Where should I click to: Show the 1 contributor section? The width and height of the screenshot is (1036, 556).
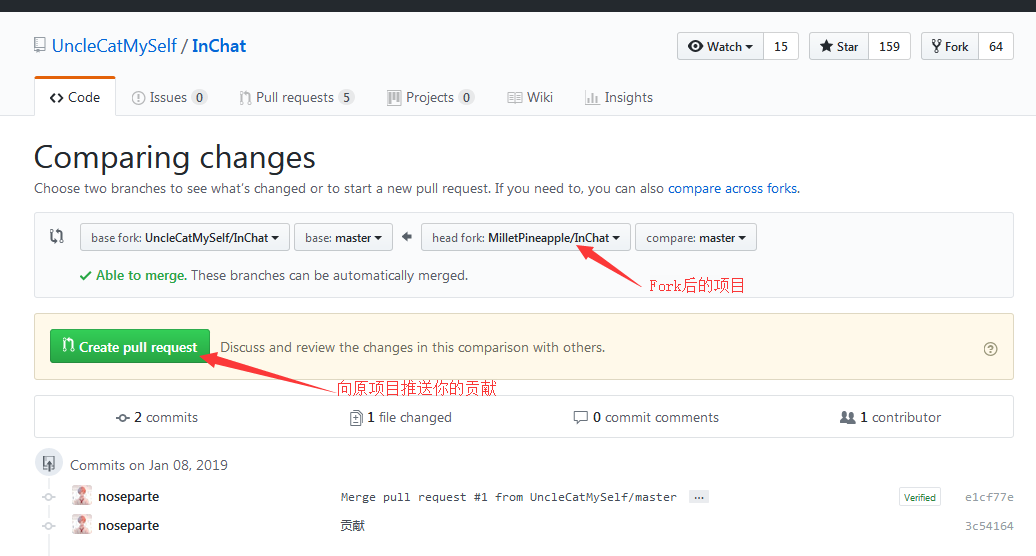[x=890, y=417]
